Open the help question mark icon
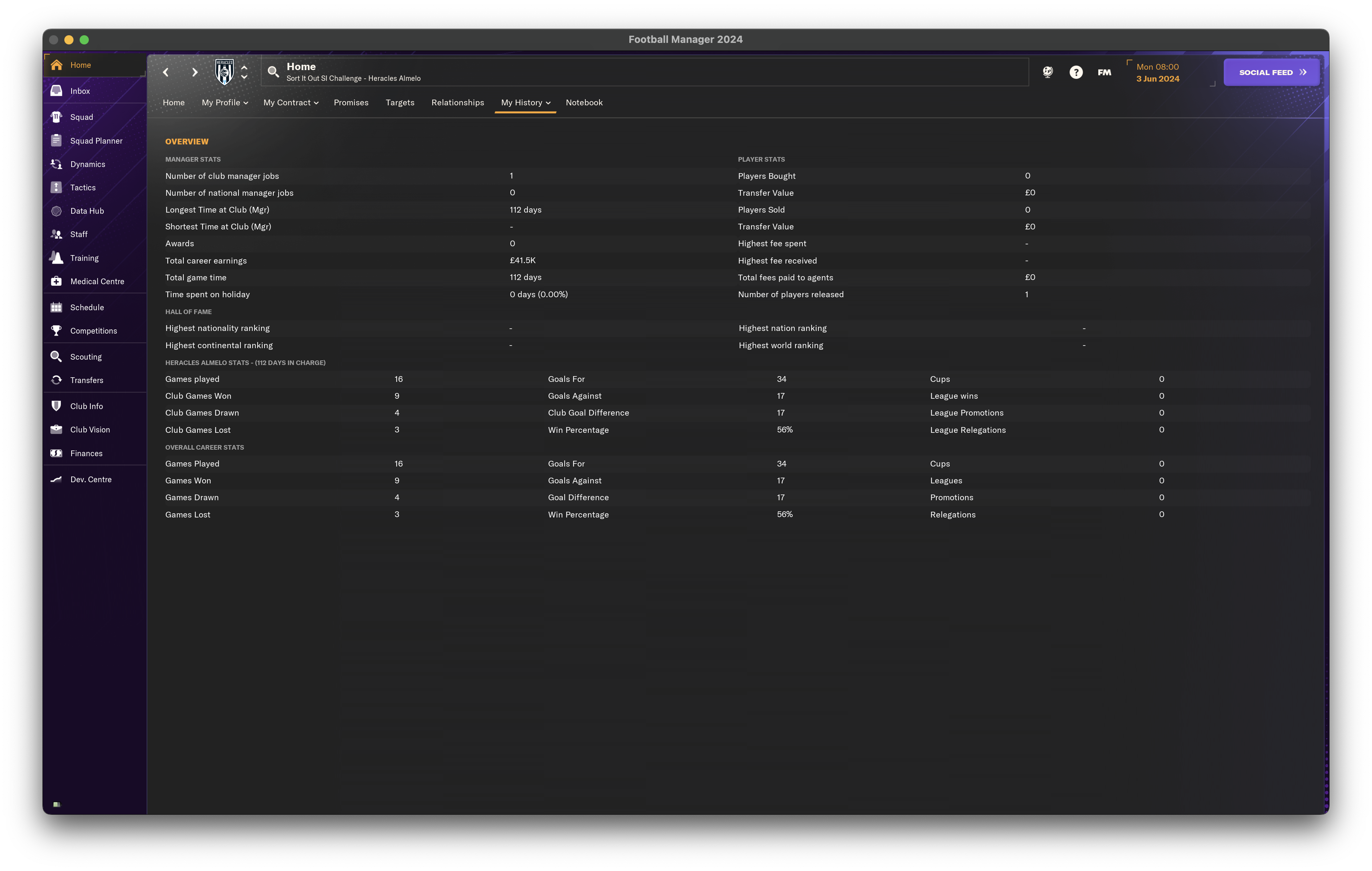 pos(1076,72)
